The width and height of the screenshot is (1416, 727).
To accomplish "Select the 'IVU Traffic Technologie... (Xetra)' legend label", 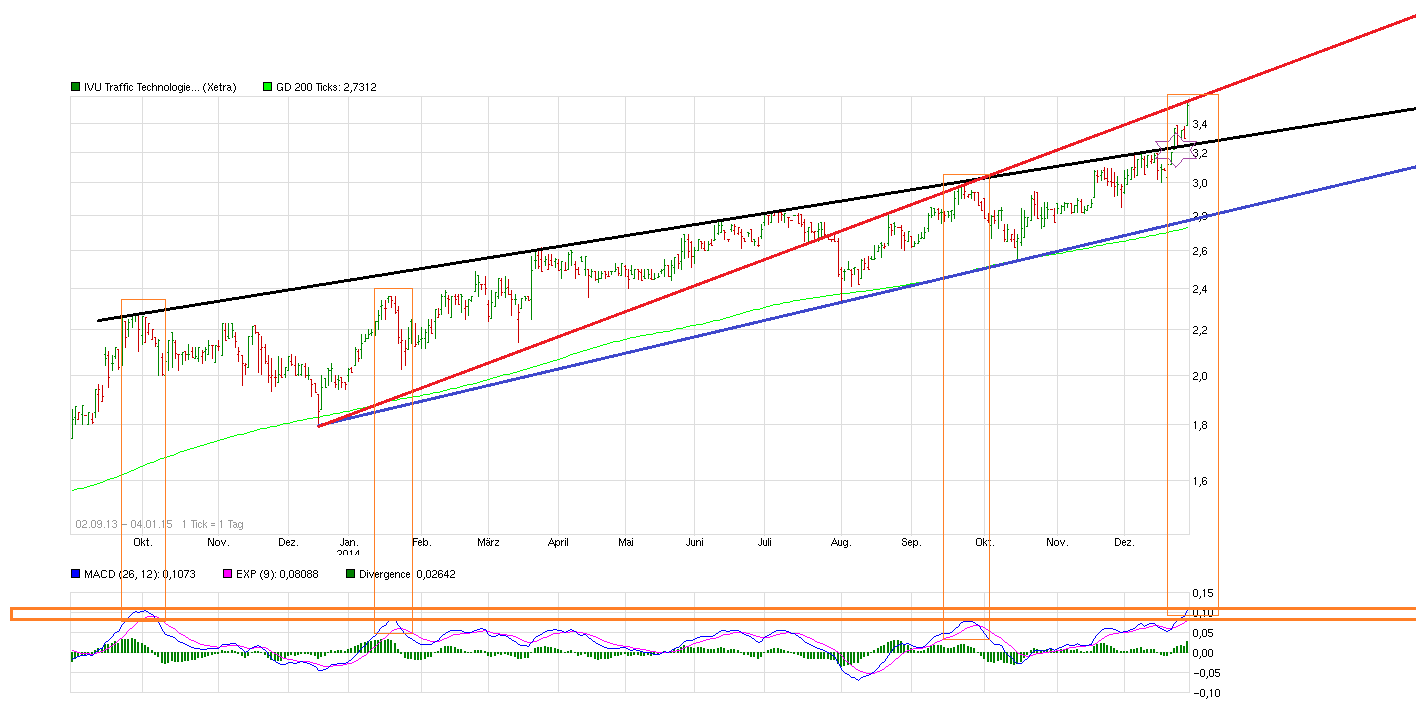I will point(160,88).
